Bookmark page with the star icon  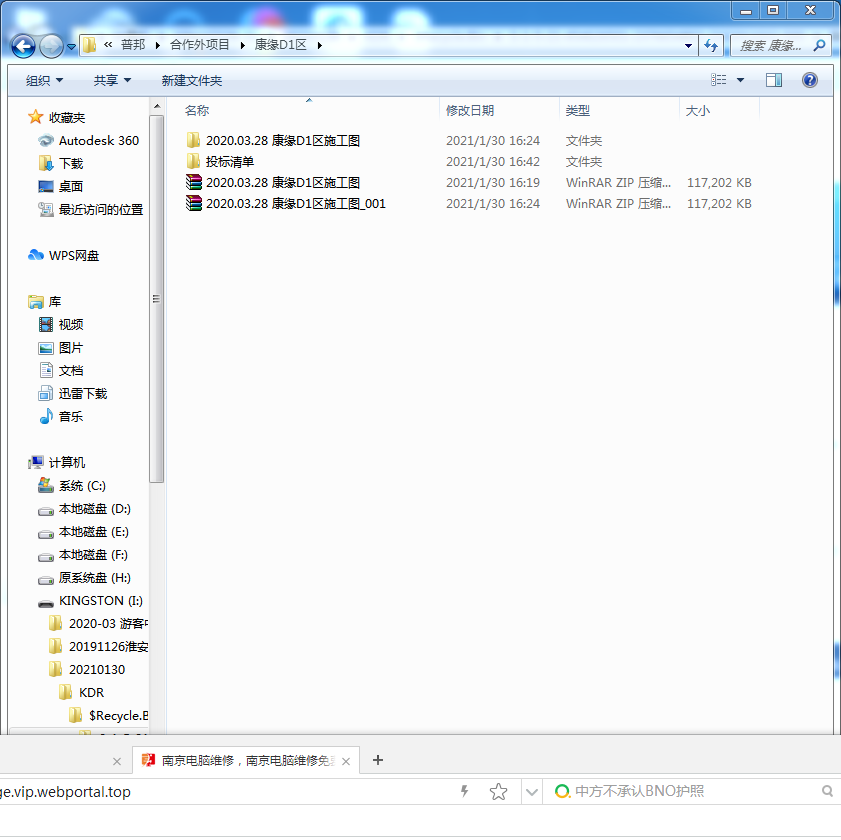[498, 792]
